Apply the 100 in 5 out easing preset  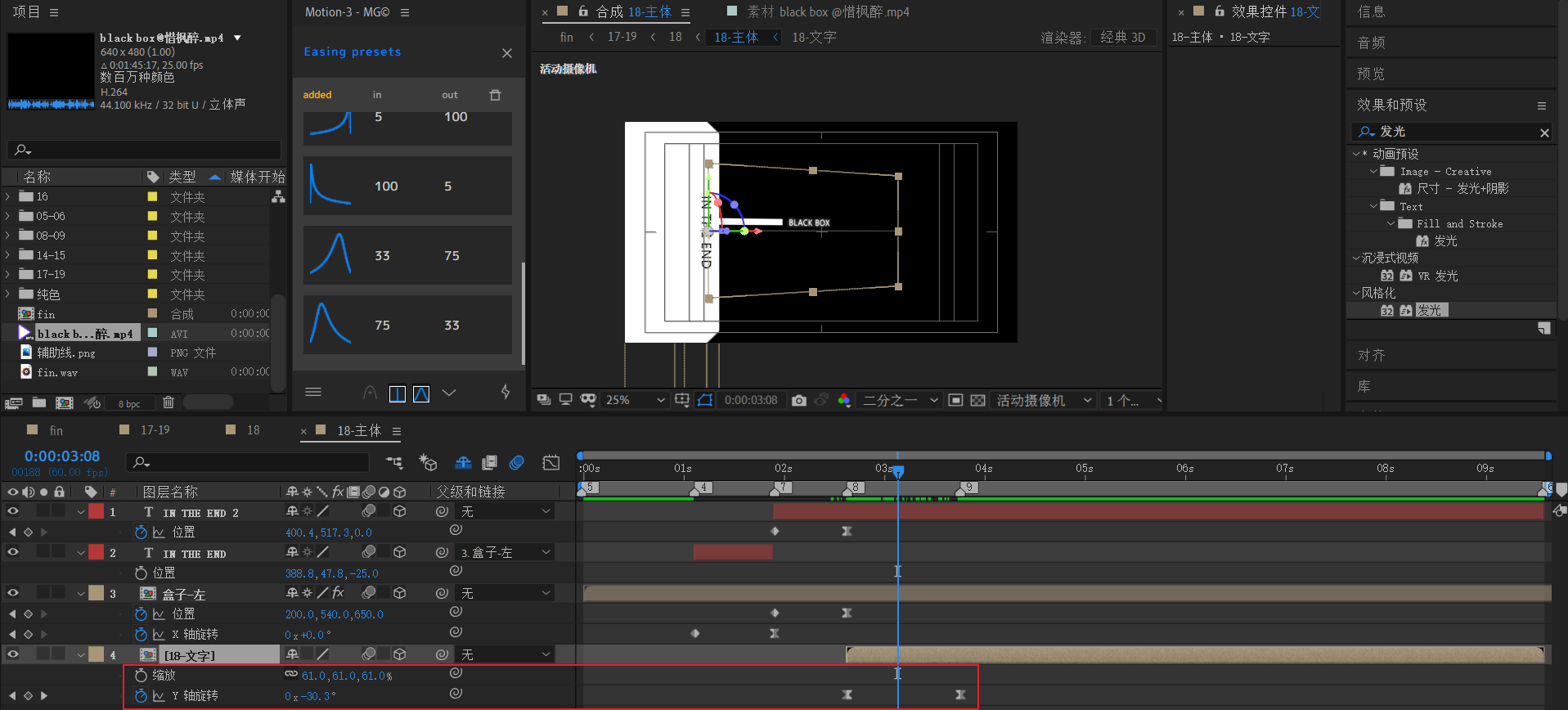click(407, 186)
